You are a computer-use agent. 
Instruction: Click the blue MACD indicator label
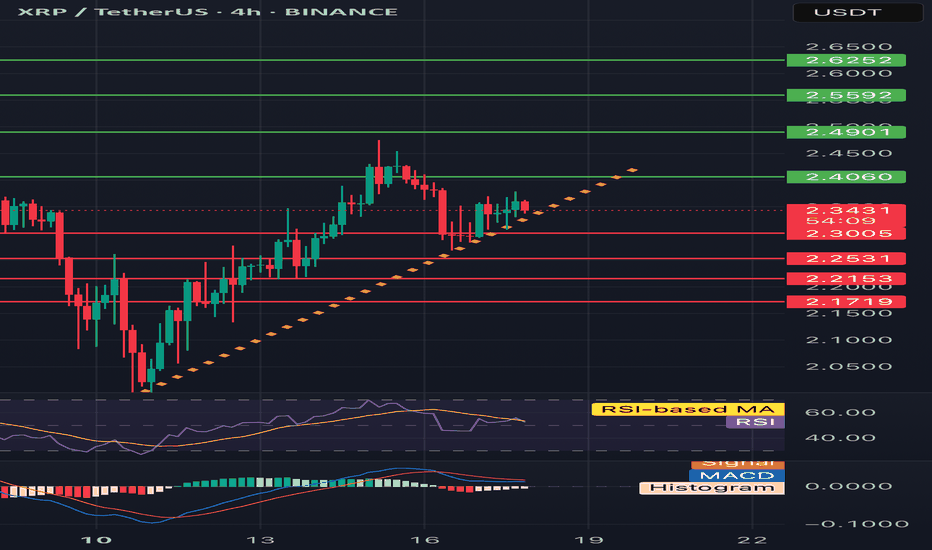coord(737,476)
